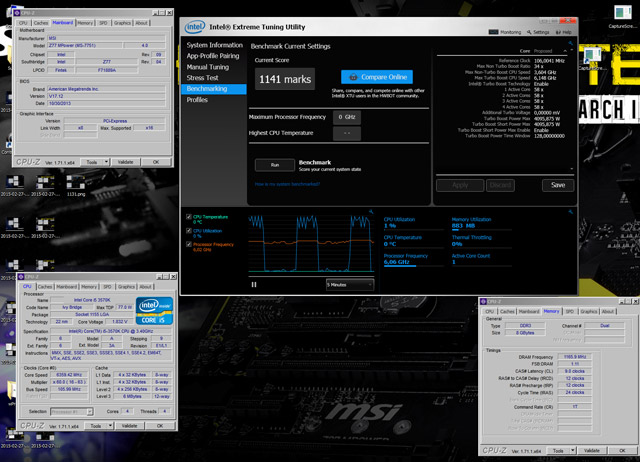
Task: Switch to Memory tab in CPU-Z Mainboard window
Action: pos(85,23)
